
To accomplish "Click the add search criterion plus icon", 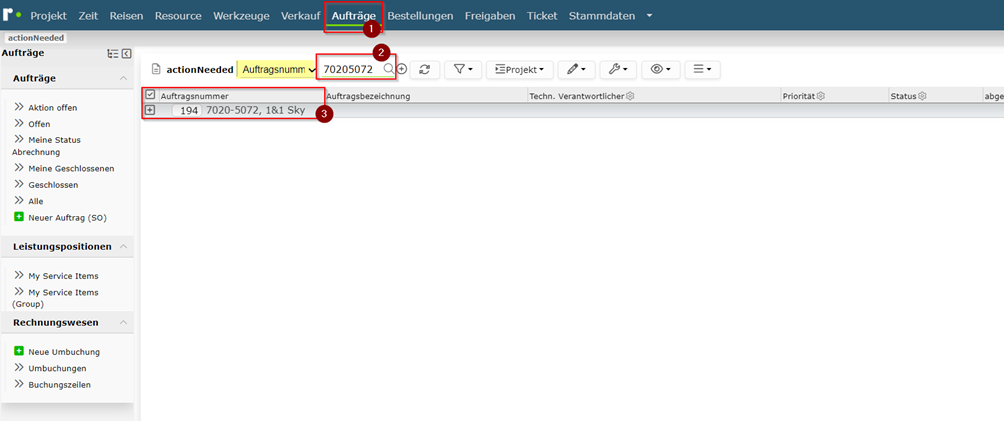I will point(402,69).
